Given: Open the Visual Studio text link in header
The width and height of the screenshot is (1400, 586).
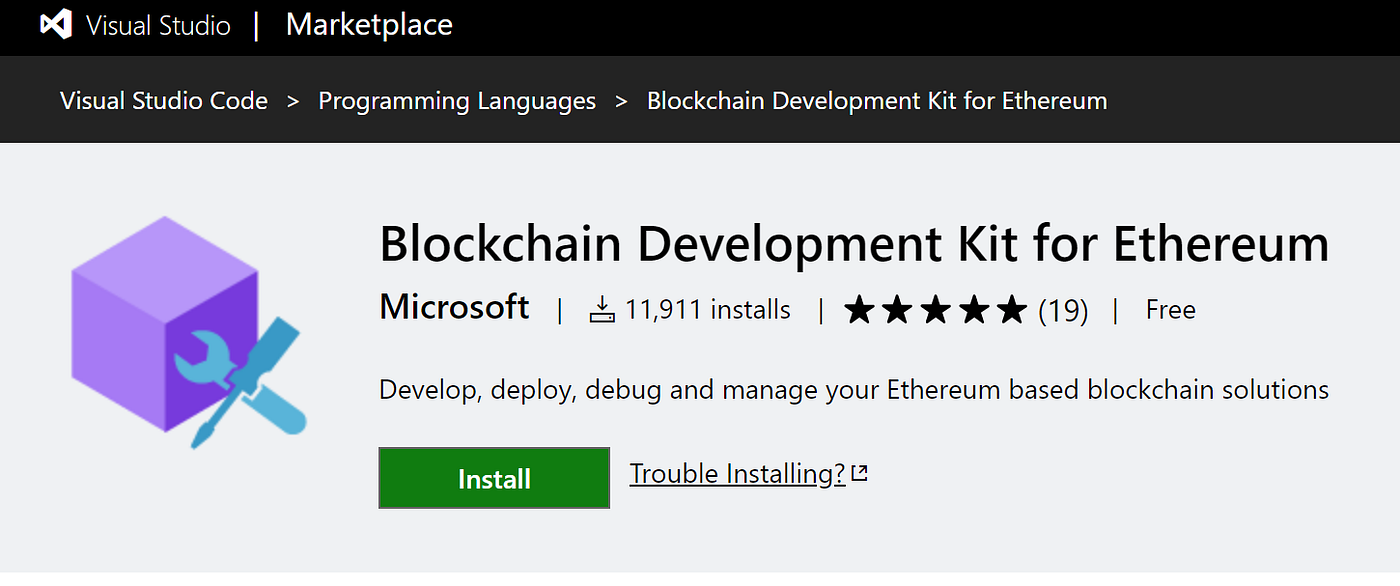Looking at the screenshot, I should 158,25.
